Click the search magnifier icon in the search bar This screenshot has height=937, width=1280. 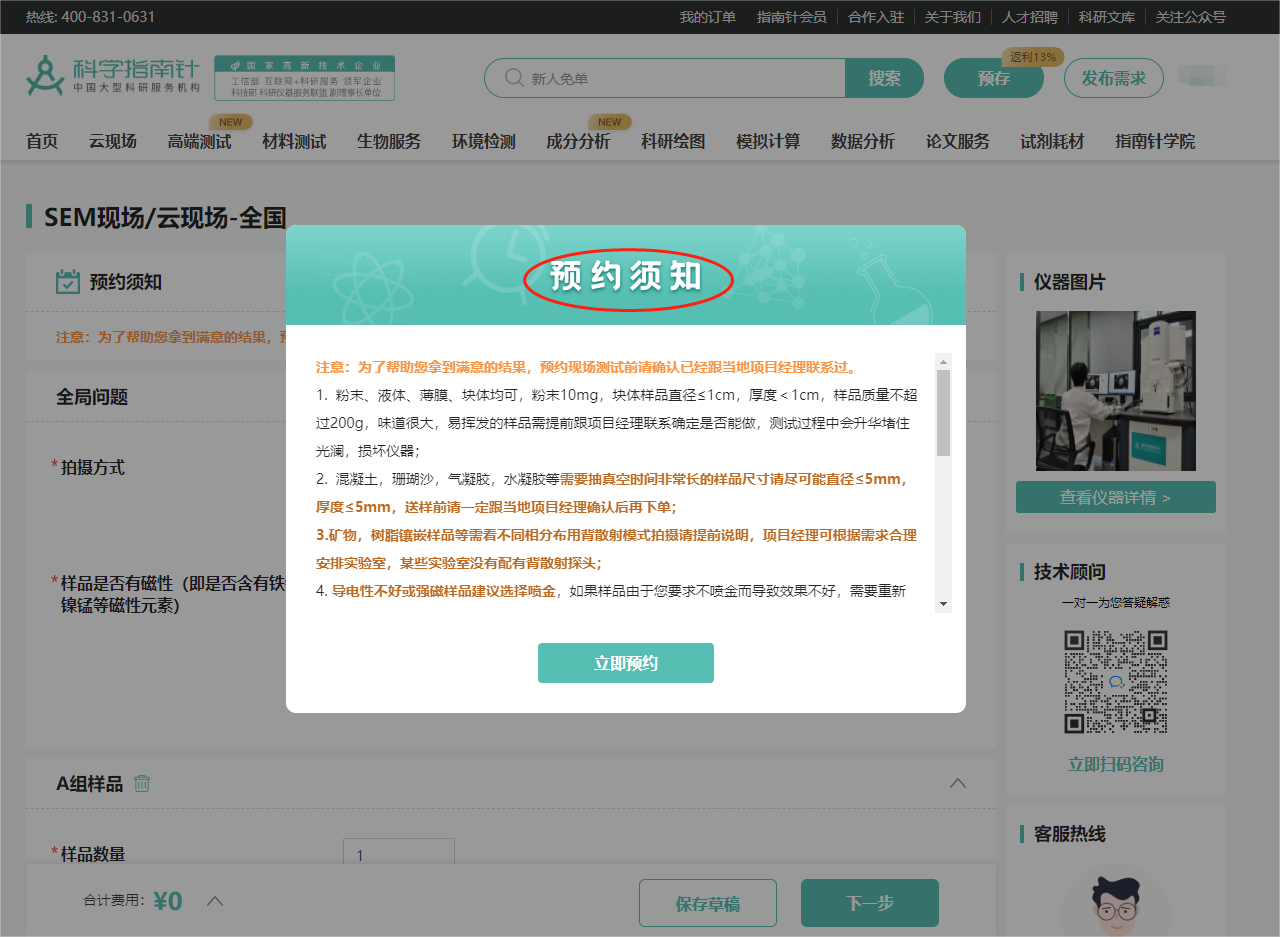tap(512, 77)
